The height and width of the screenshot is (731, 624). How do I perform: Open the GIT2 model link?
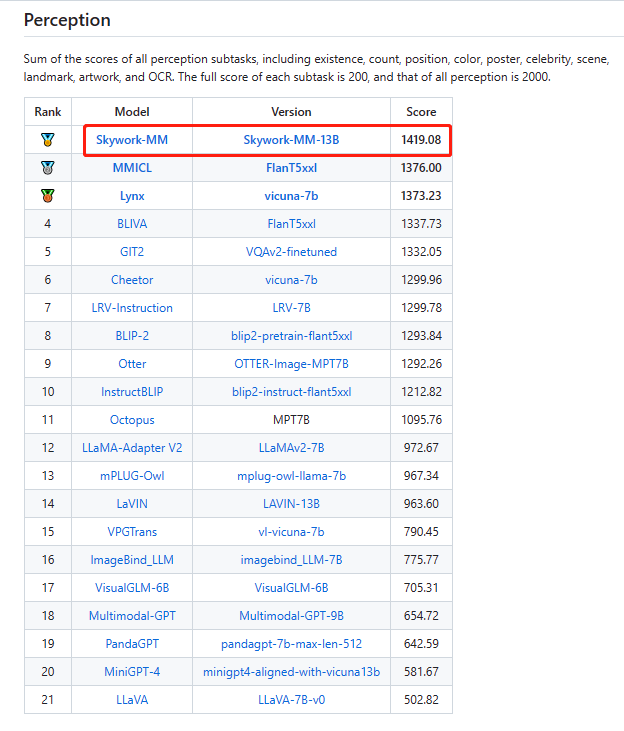point(132,252)
